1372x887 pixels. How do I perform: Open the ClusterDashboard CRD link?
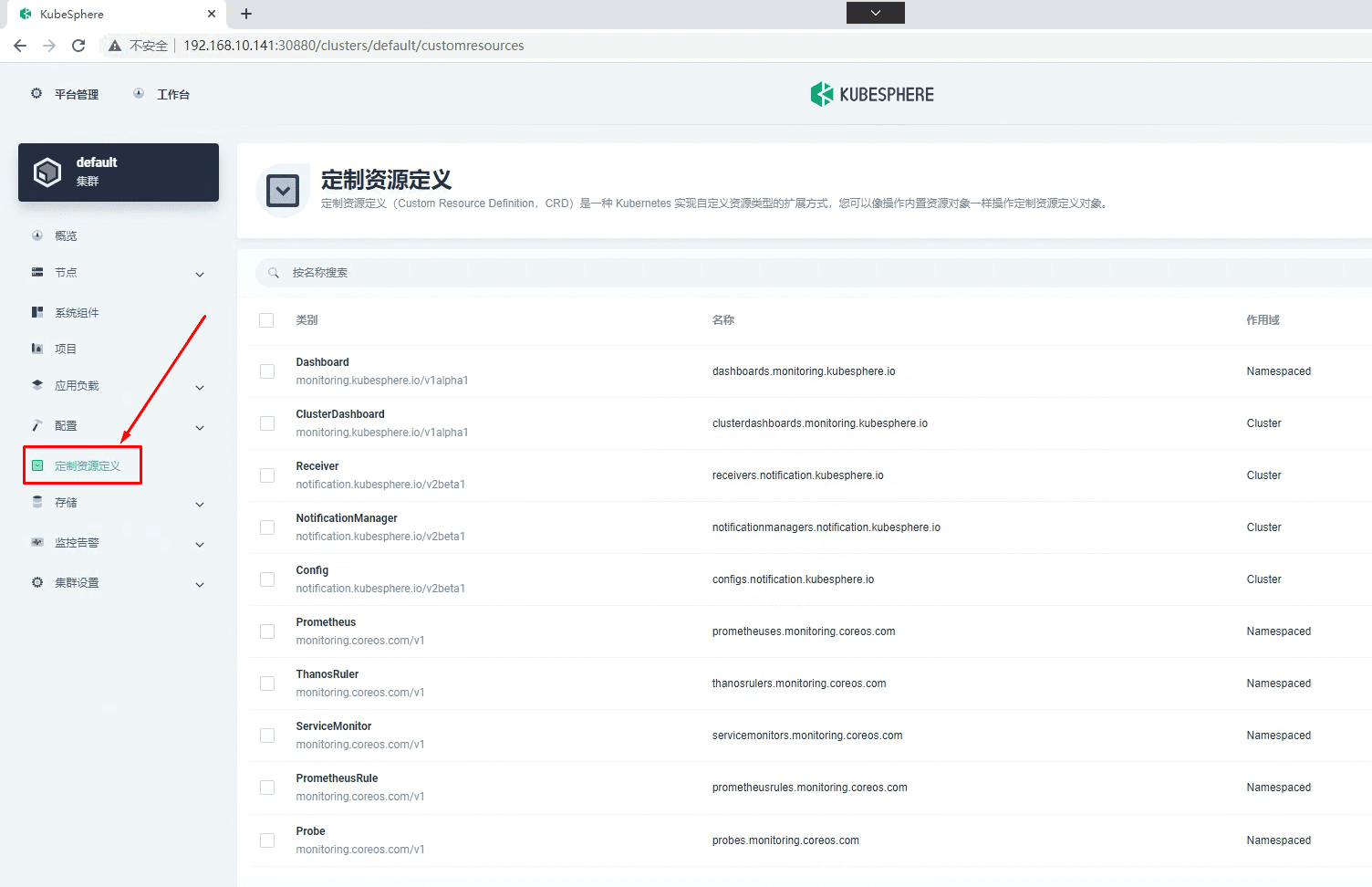tap(340, 414)
